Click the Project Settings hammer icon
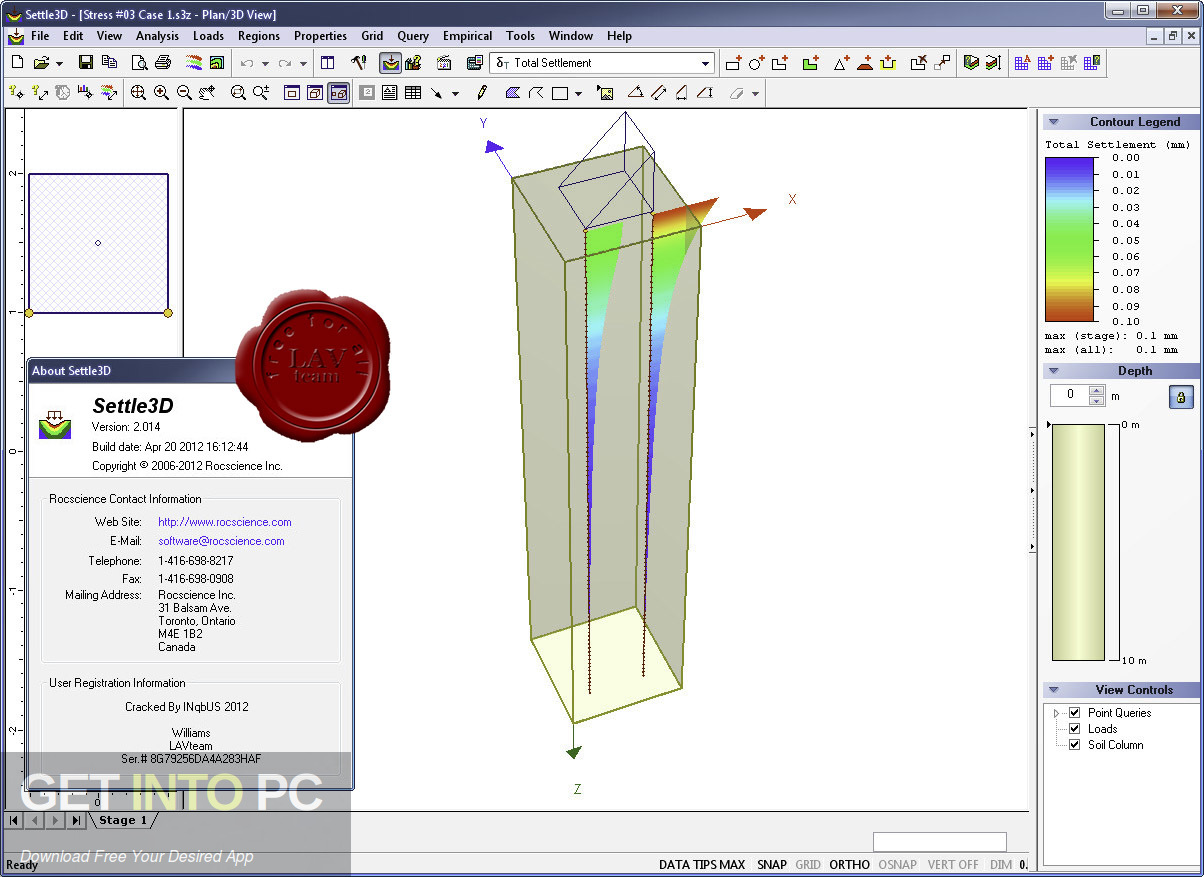This screenshot has width=1204, height=877. click(x=360, y=63)
